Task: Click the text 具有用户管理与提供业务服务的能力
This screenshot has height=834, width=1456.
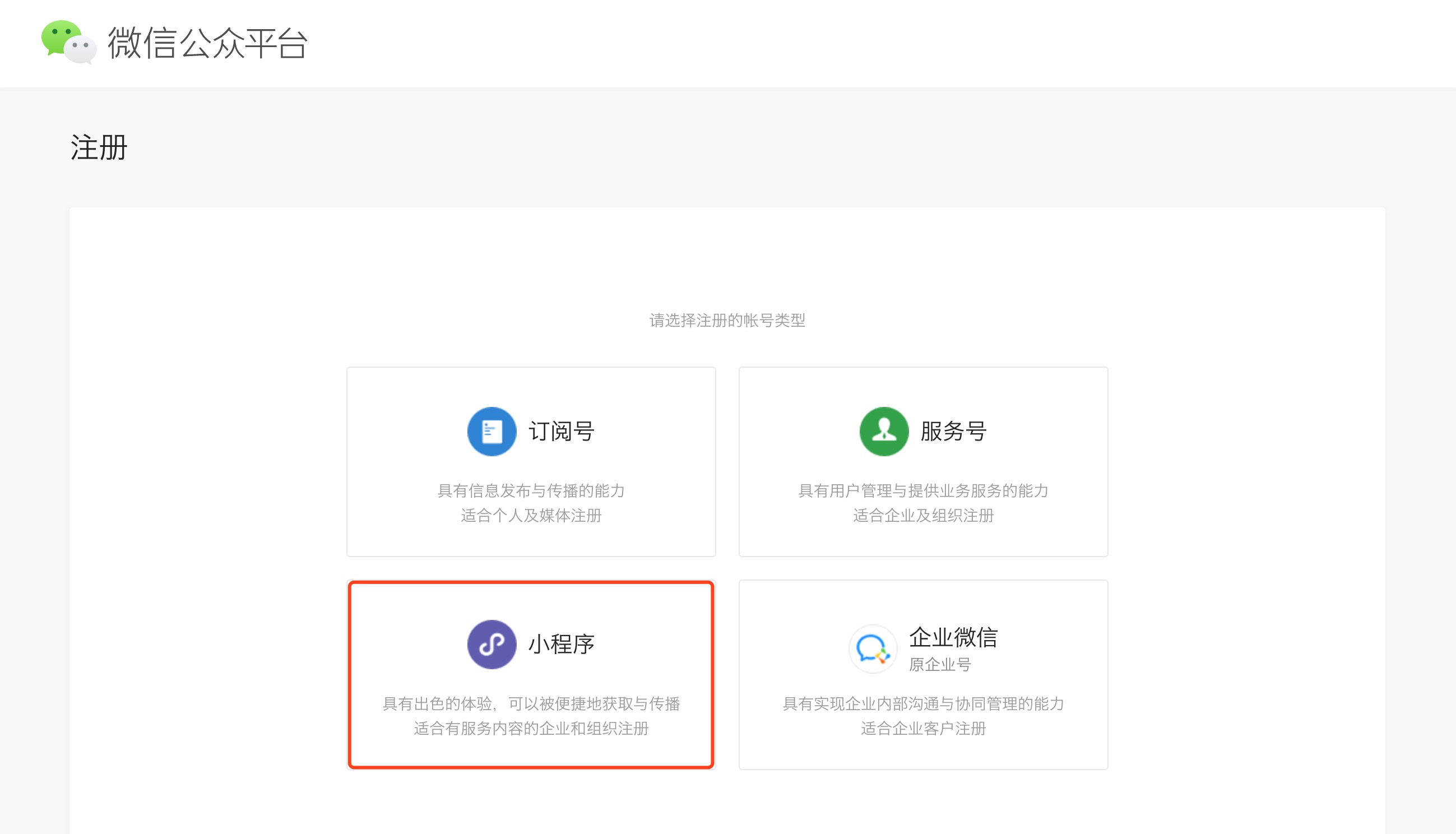Action: (924, 491)
